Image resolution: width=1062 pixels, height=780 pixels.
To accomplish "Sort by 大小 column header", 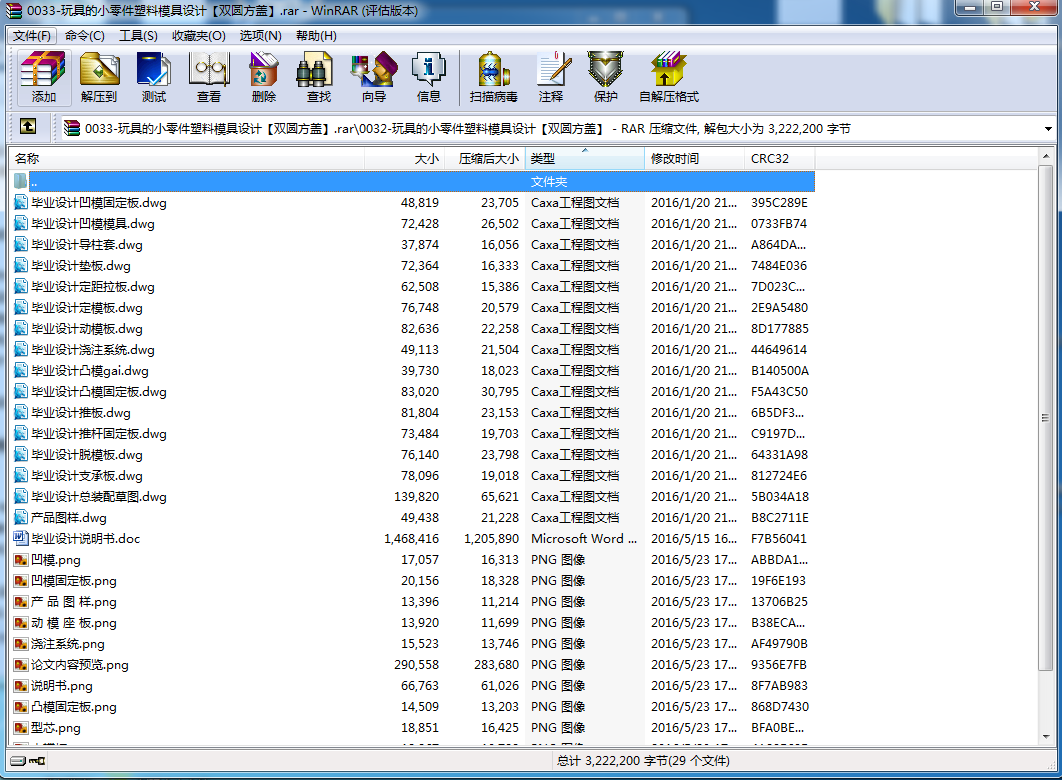I will pyautogui.click(x=405, y=158).
